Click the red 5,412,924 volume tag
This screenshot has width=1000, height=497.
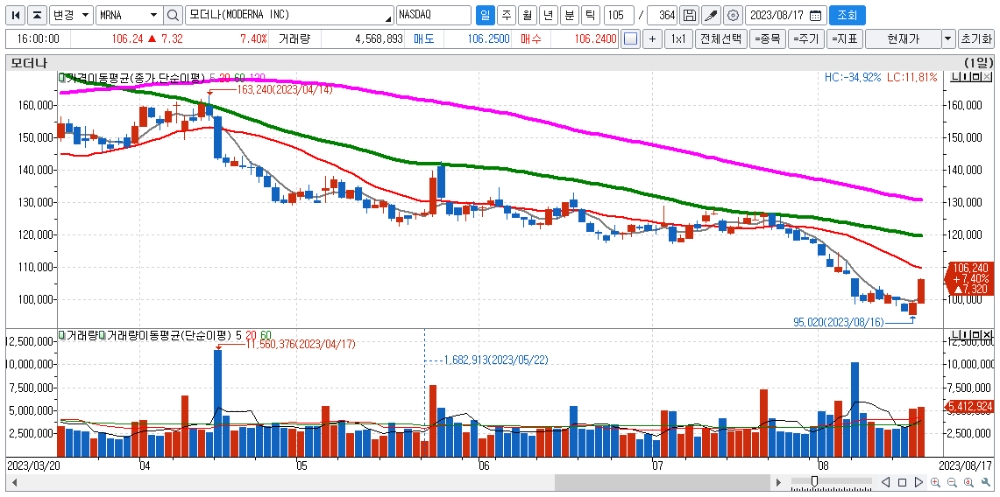click(969, 406)
